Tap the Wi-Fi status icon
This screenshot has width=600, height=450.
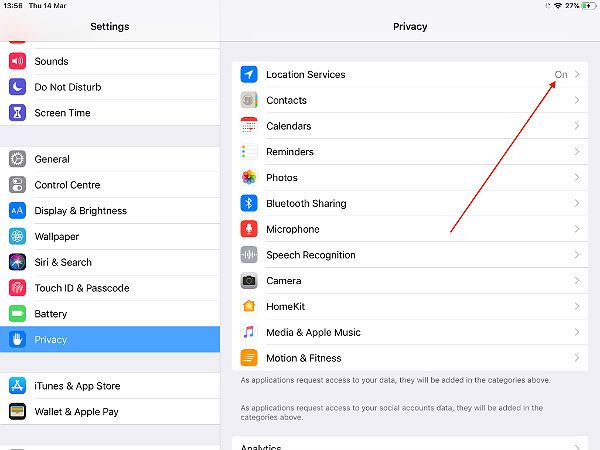pos(558,6)
